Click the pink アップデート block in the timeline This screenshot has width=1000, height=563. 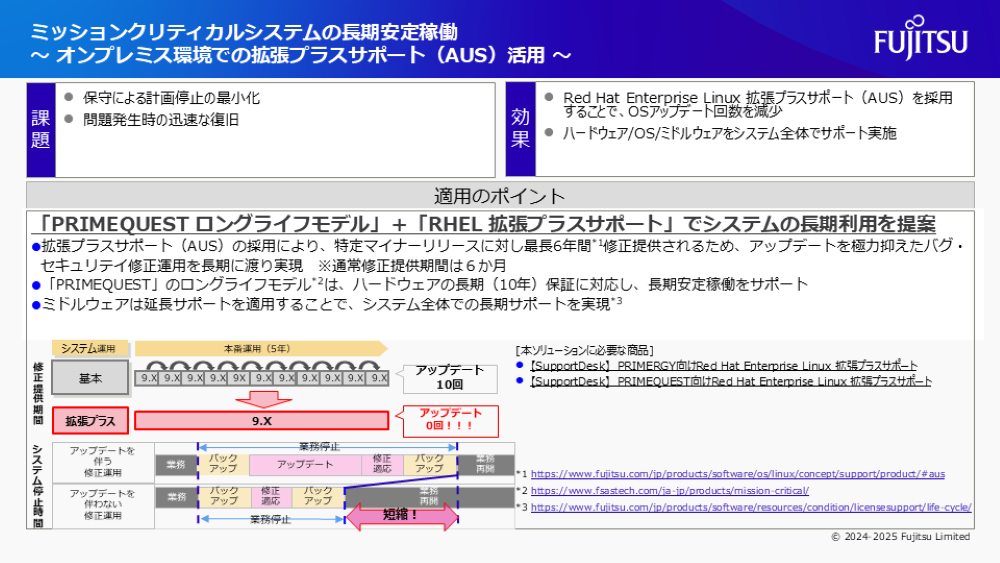click(x=305, y=465)
